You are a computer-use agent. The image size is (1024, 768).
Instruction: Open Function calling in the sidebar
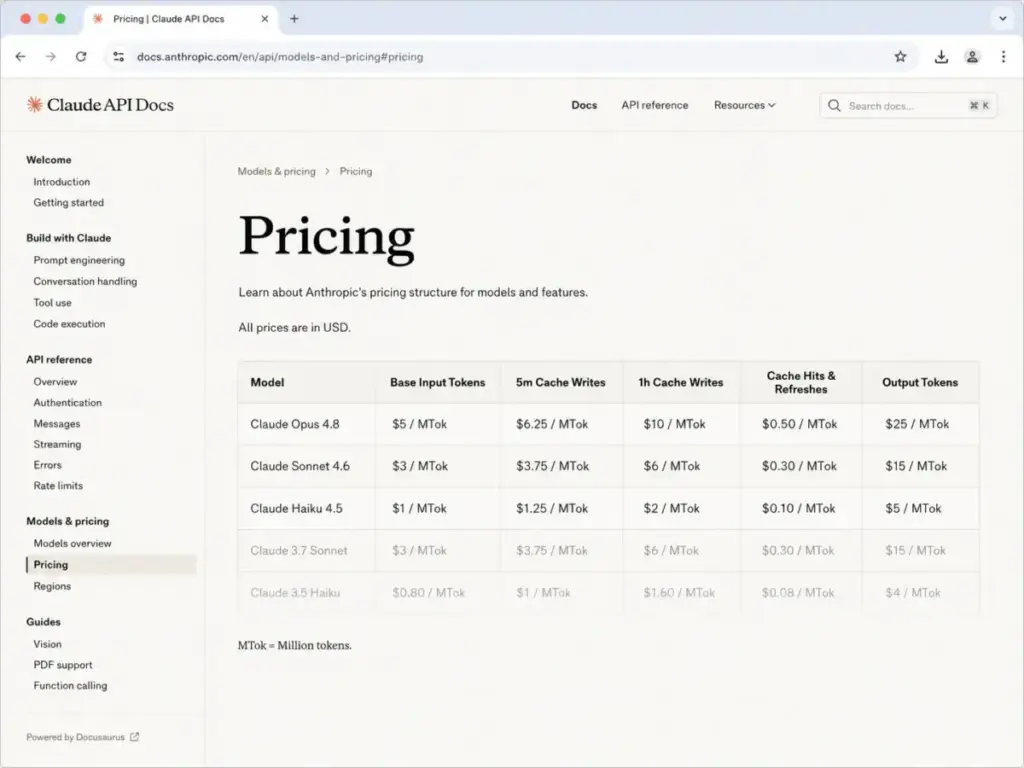pyautogui.click(x=71, y=686)
